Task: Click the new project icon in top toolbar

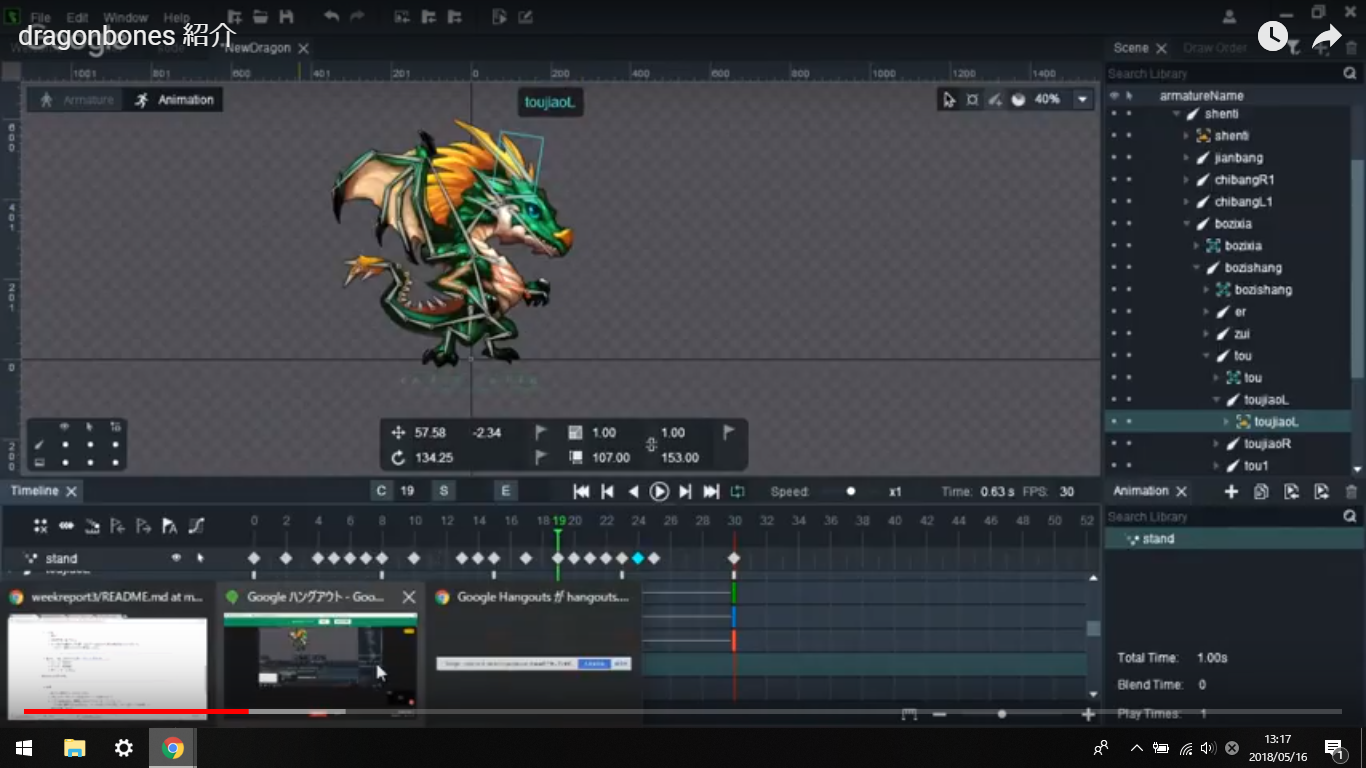Action: pos(234,17)
